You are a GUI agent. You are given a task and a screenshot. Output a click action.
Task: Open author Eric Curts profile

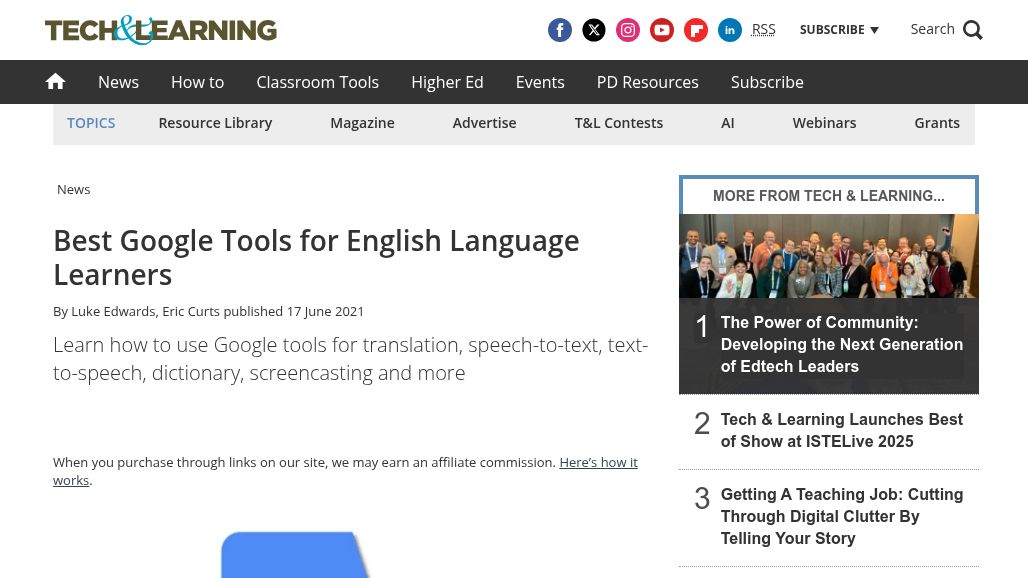(x=191, y=311)
